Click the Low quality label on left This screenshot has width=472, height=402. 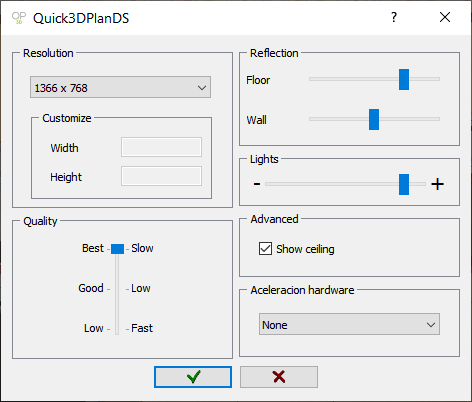tap(94, 328)
